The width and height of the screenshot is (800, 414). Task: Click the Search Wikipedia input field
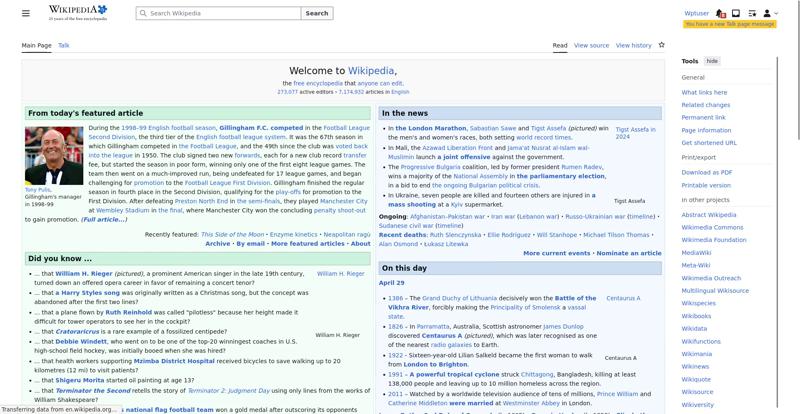[220, 14]
